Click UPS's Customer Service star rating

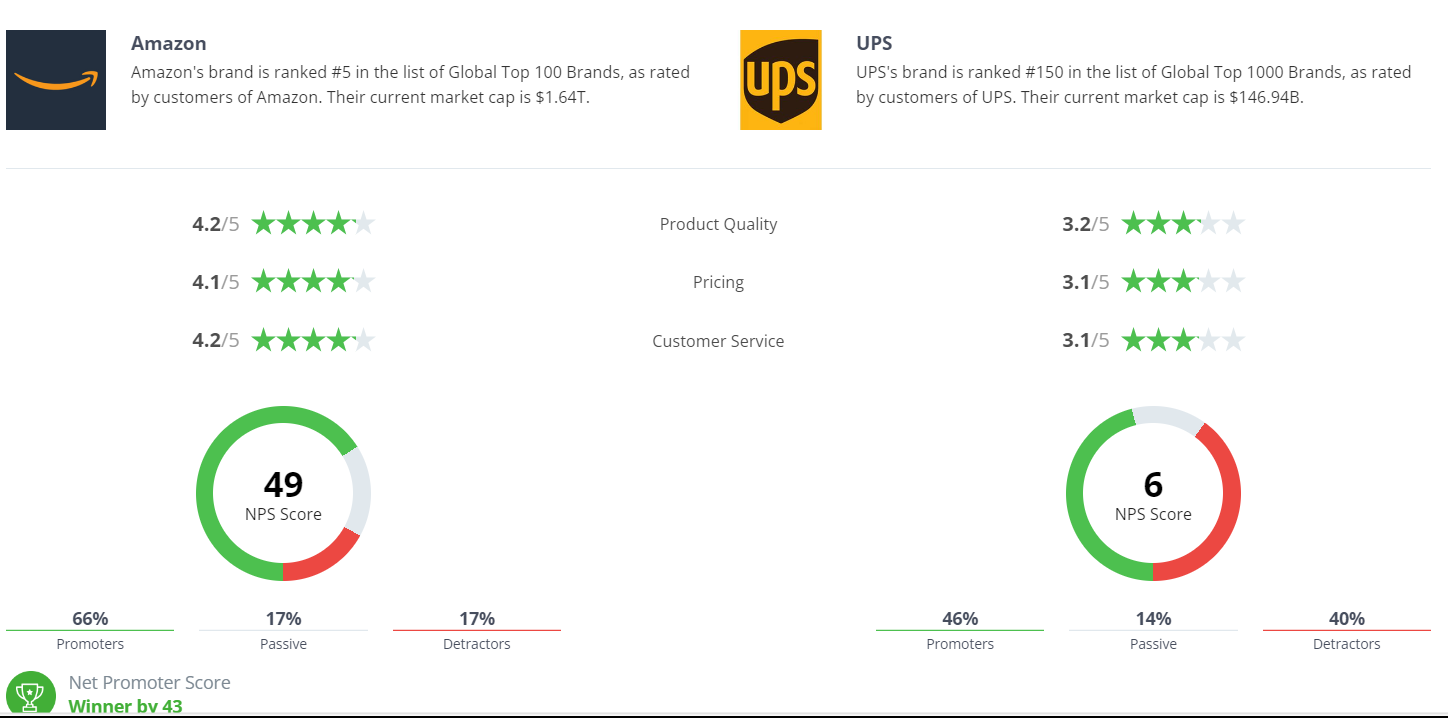coord(1183,340)
